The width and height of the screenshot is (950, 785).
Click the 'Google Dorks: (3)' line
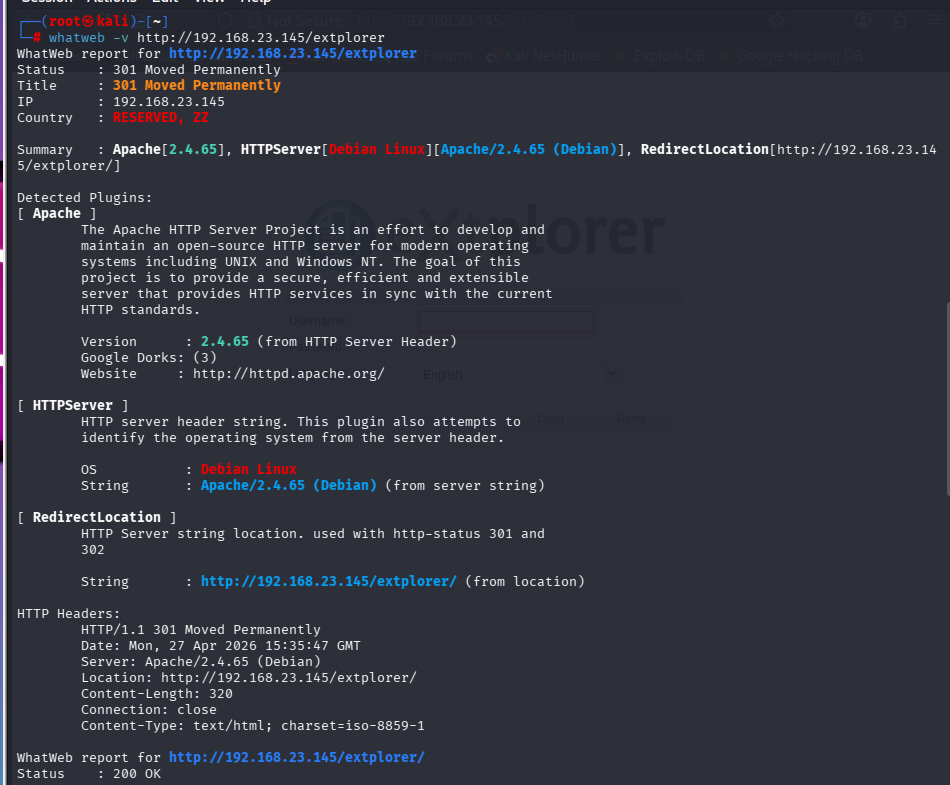click(148, 357)
